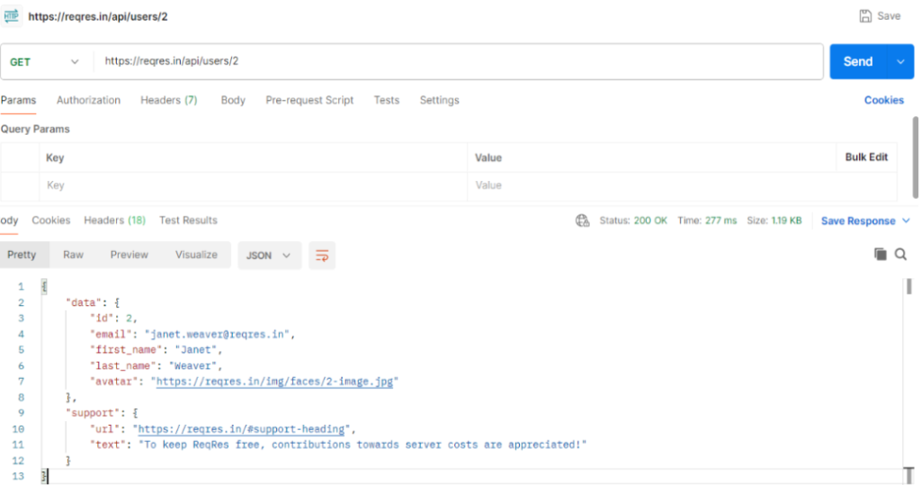The height and width of the screenshot is (485, 921).
Task: Expand the Send button arrow options
Action: click(896, 62)
